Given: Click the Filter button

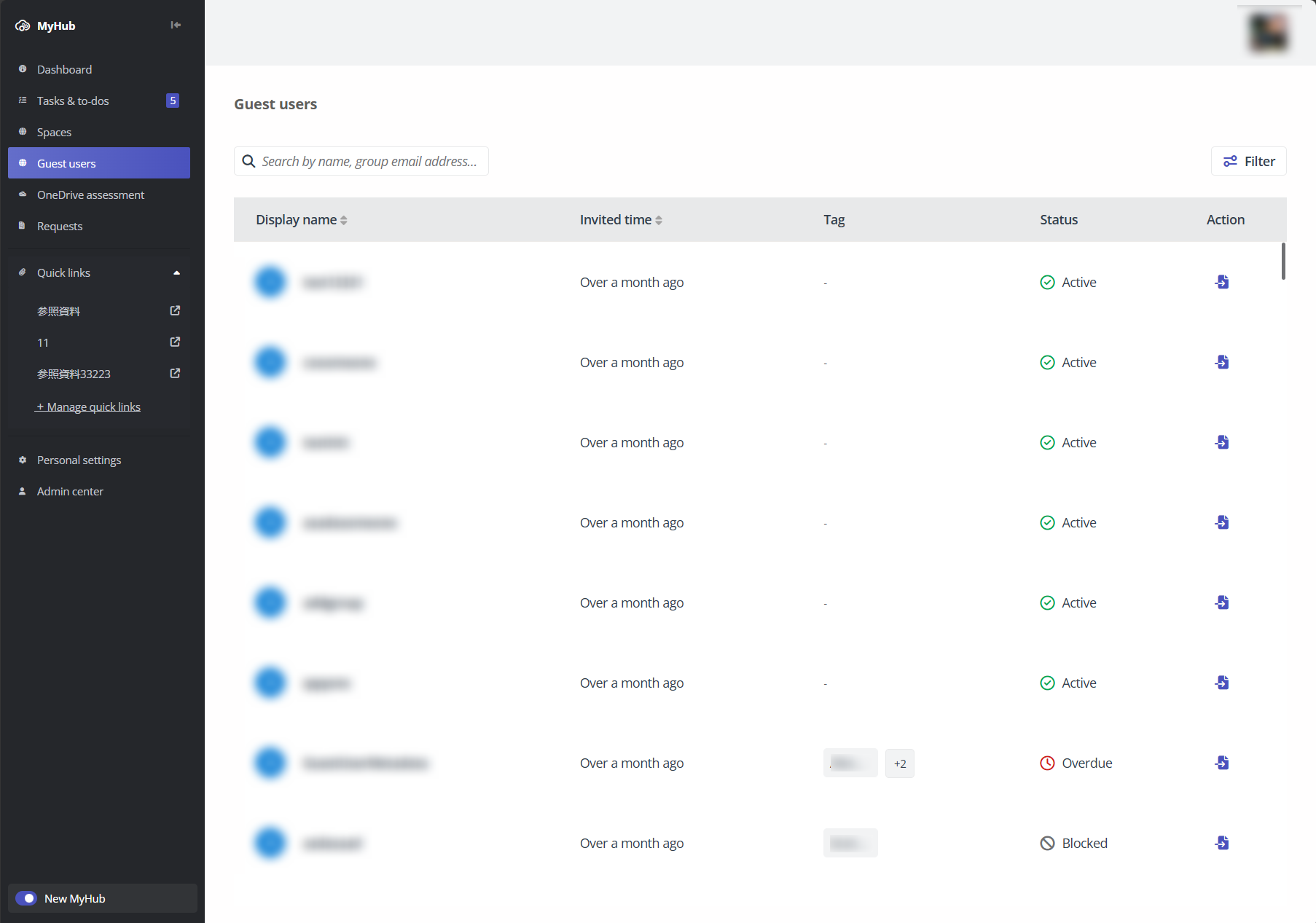Looking at the screenshot, I should click(x=1248, y=161).
